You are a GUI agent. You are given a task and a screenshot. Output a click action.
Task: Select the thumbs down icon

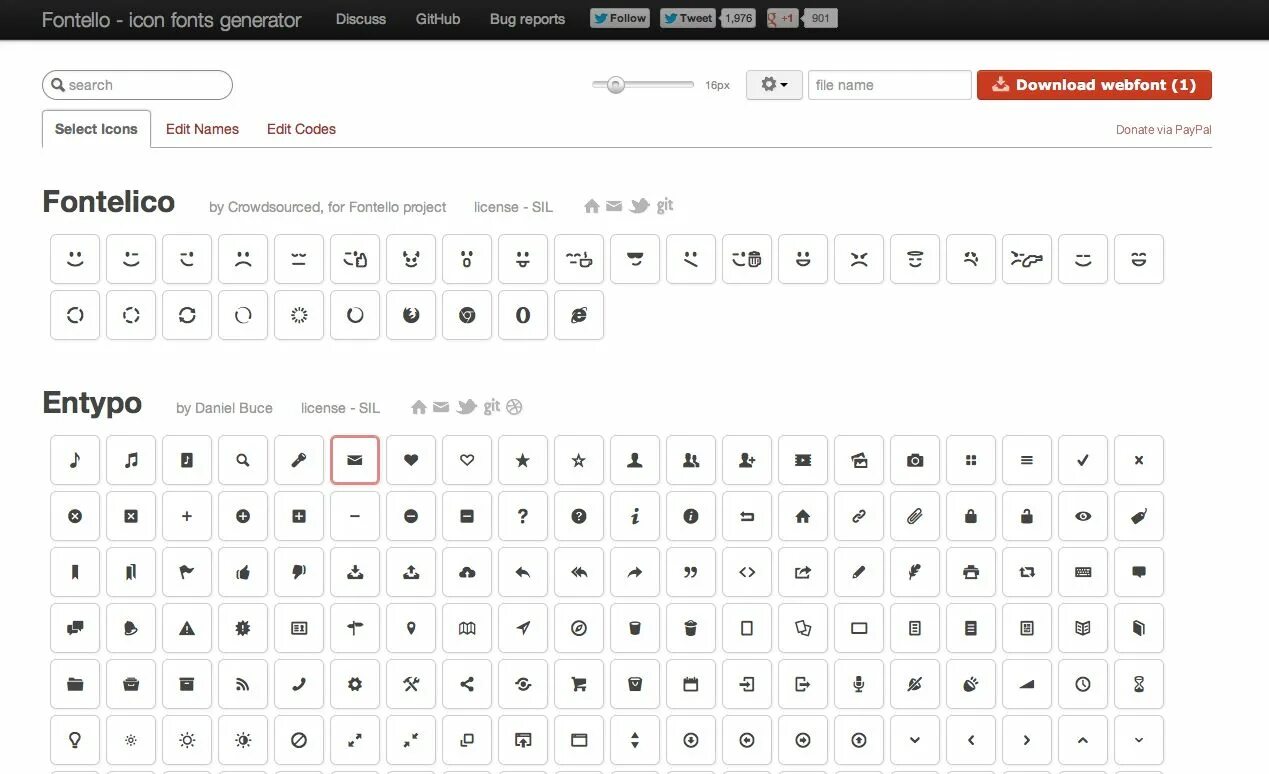pyautogui.click(x=299, y=572)
